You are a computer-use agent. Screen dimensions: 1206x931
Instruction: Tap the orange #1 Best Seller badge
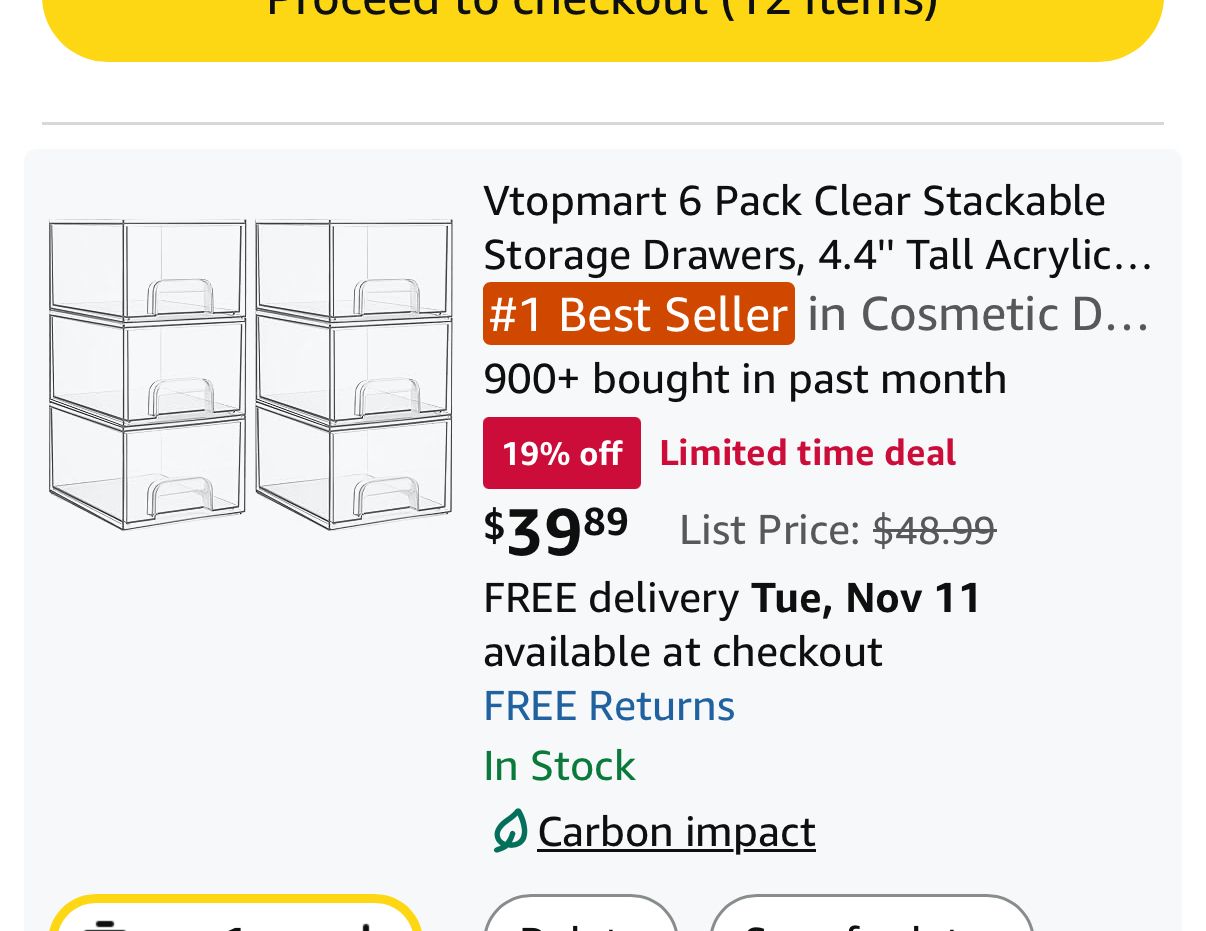[638, 314]
